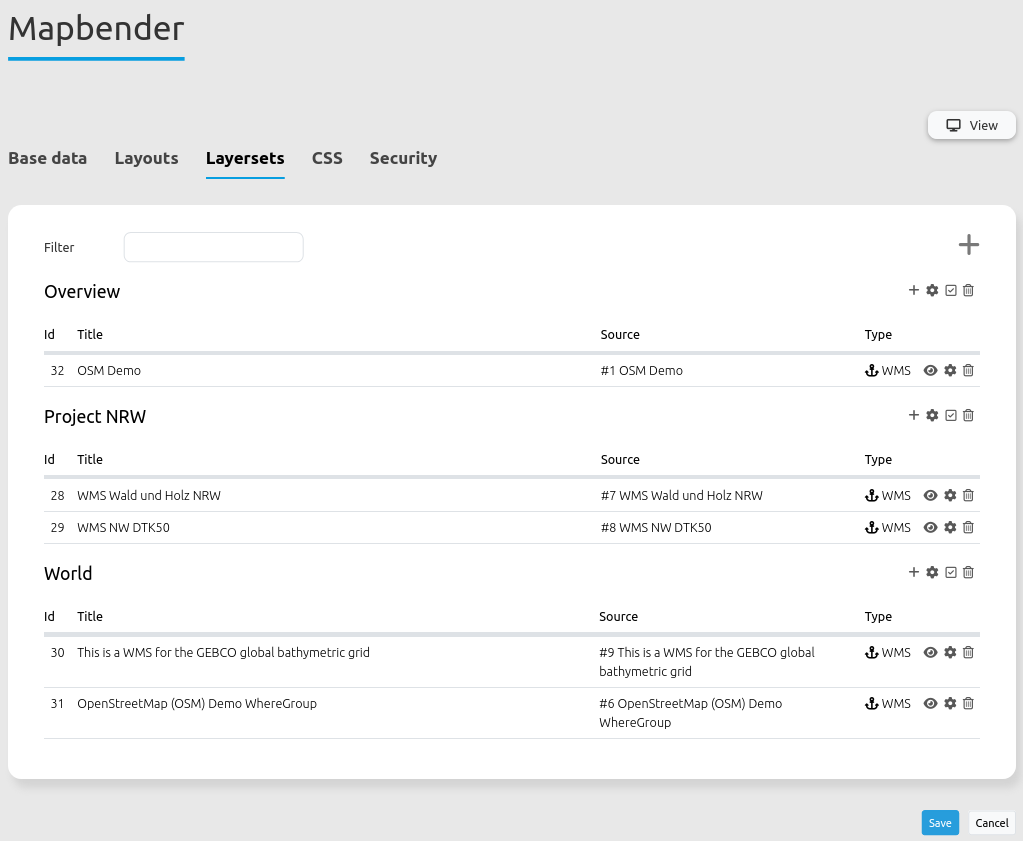Remove the WMS Wald und Holz NRW instance
The width and height of the screenshot is (1023, 841).
click(968, 495)
